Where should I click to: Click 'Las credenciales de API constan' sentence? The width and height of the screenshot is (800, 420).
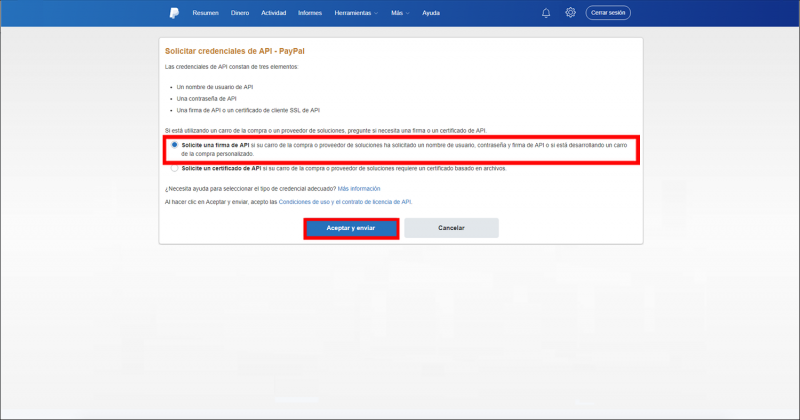pos(232,67)
